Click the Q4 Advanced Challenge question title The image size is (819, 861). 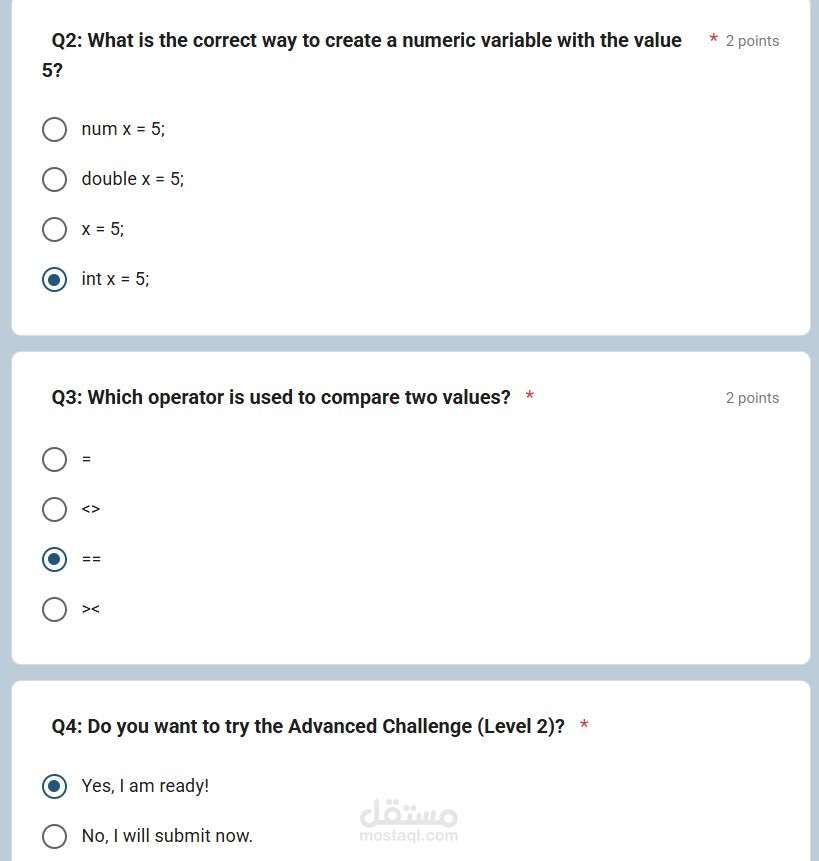(x=308, y=726)
